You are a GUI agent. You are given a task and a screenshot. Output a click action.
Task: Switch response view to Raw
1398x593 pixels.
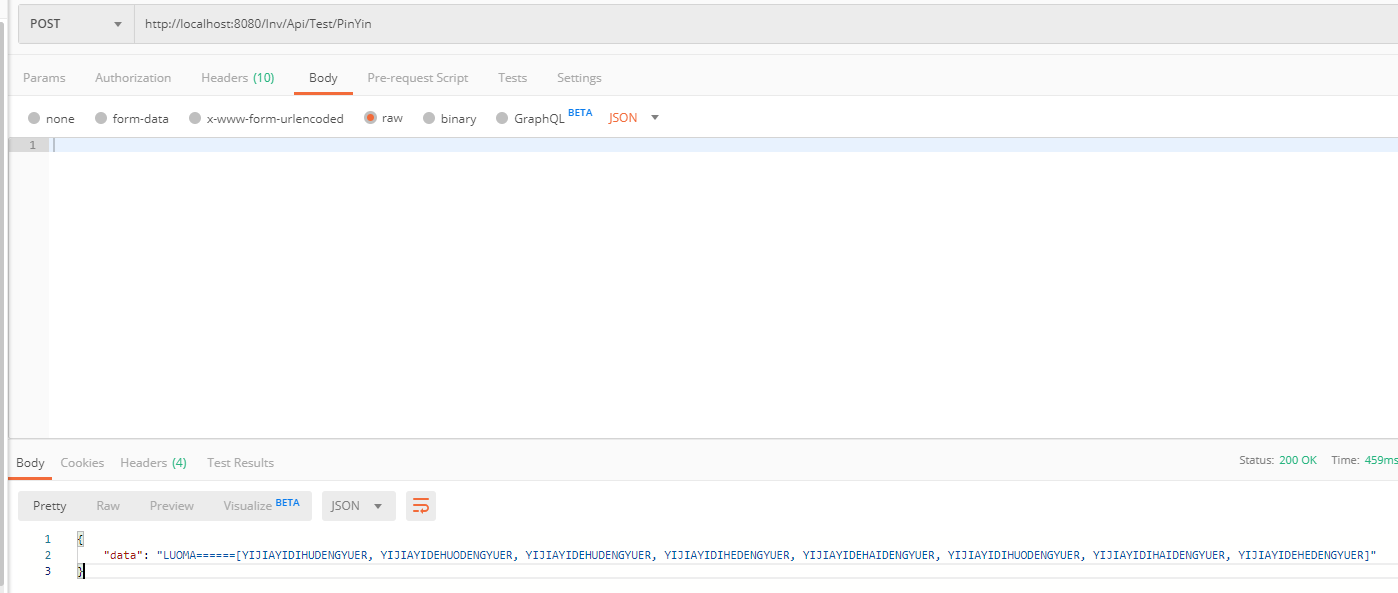click(108, 506)
